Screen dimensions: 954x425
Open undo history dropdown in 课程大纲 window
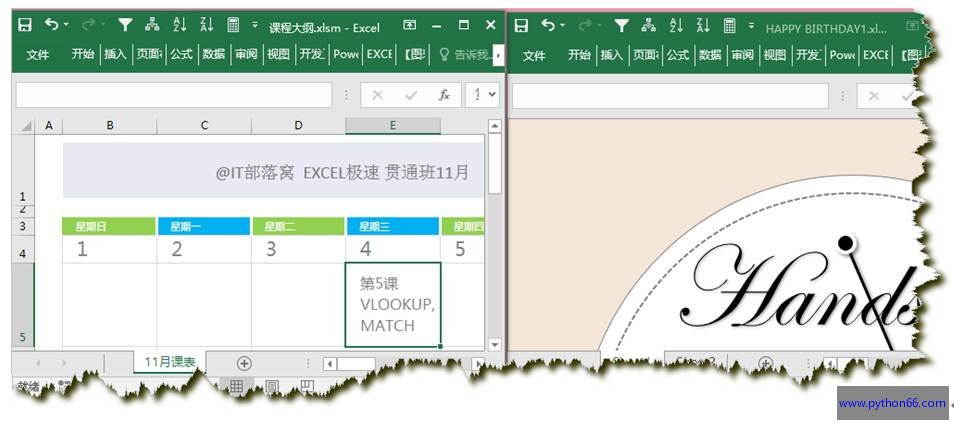pos(66,25)
